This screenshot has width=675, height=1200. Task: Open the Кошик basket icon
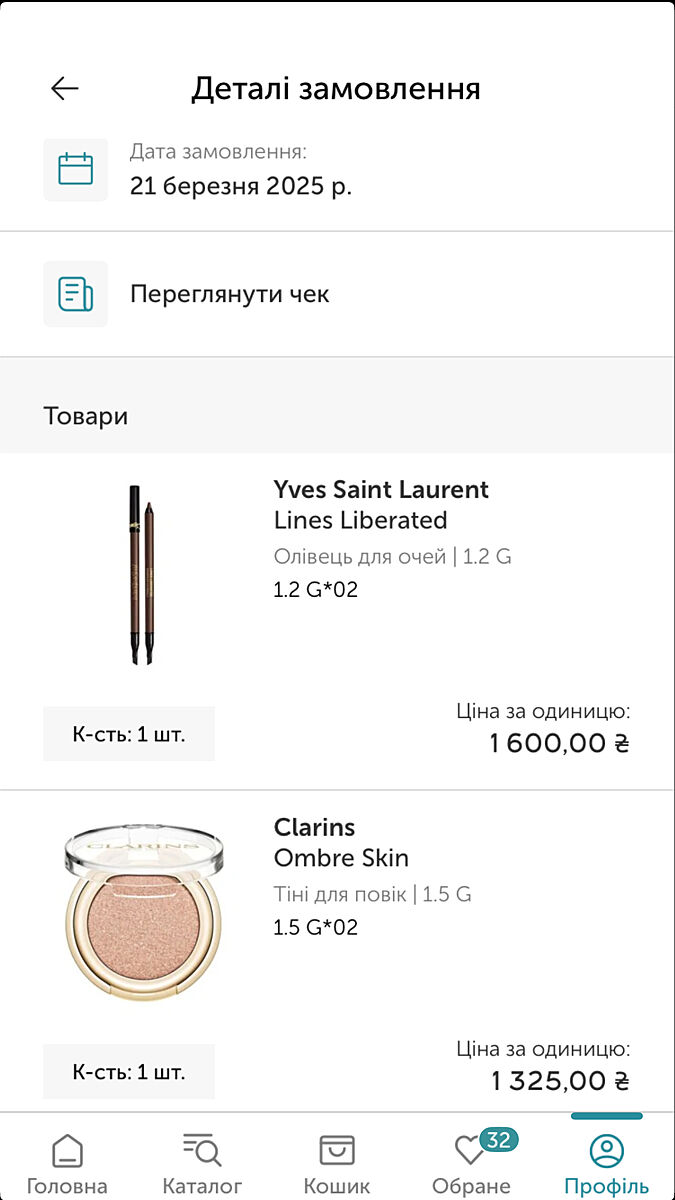coord(337,1151)
